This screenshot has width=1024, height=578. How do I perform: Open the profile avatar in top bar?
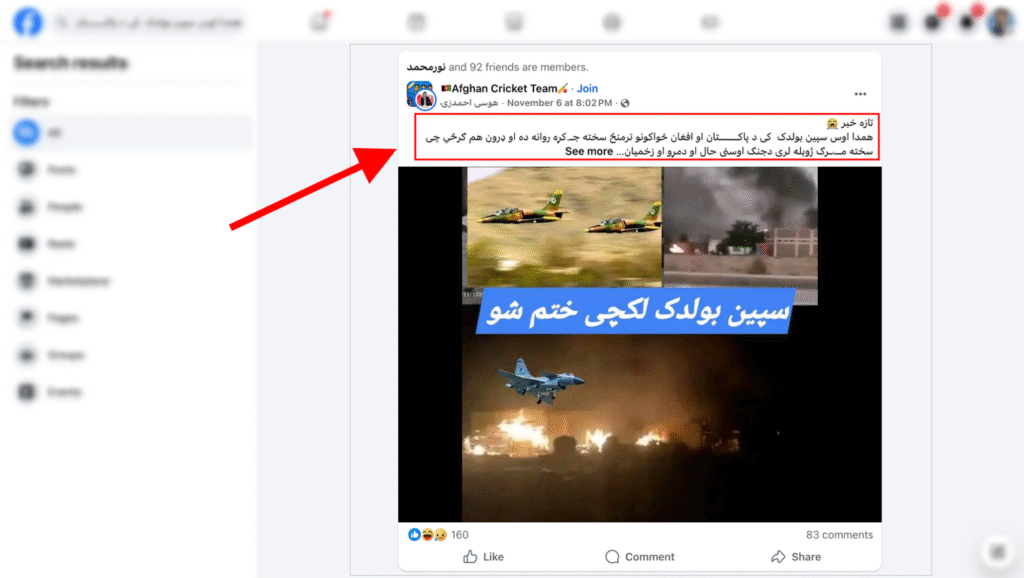[1000, 22]
